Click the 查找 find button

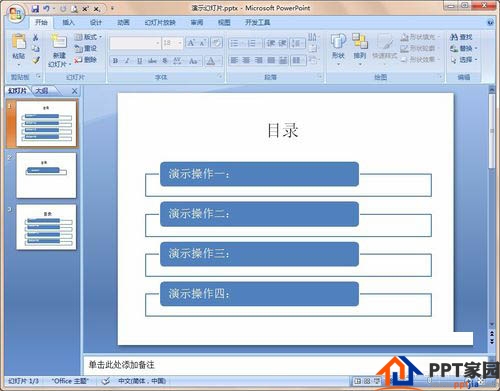pos(461,37)
